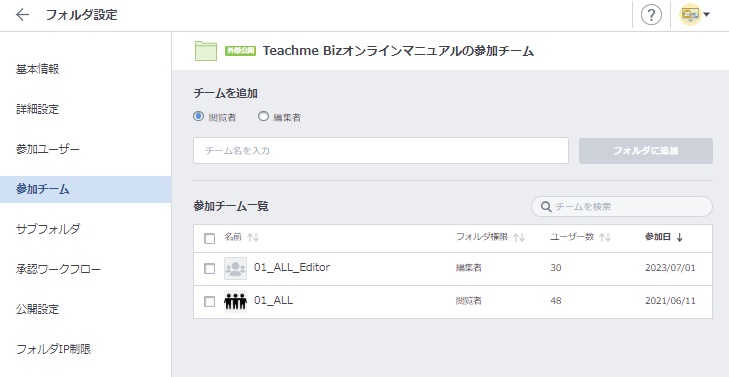Sort by 参加日 descending arrow
This screenshot has height=377, width=729.
tap(679, 238)
